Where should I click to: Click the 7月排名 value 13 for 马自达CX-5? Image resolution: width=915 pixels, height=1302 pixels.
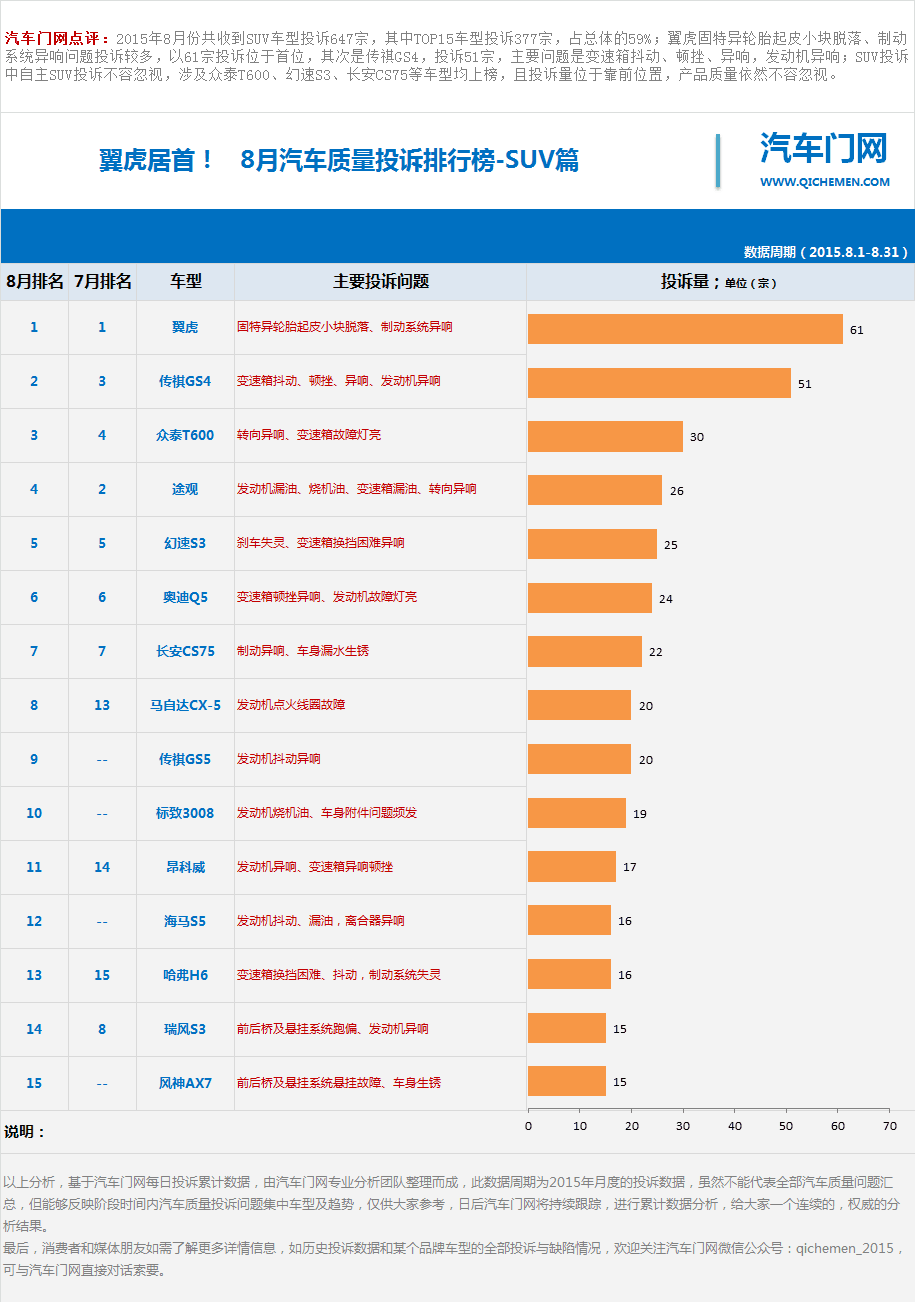pyautogui.click(x=102, y=705)
